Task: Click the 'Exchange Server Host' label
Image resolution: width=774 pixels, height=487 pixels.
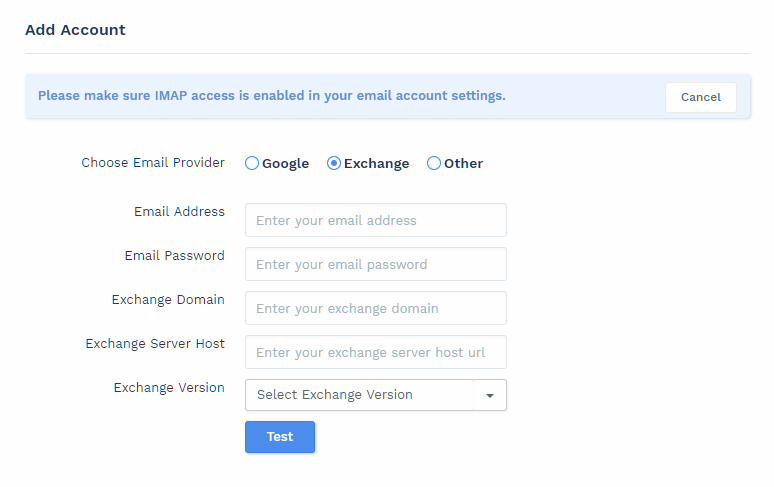Action: 155,344
